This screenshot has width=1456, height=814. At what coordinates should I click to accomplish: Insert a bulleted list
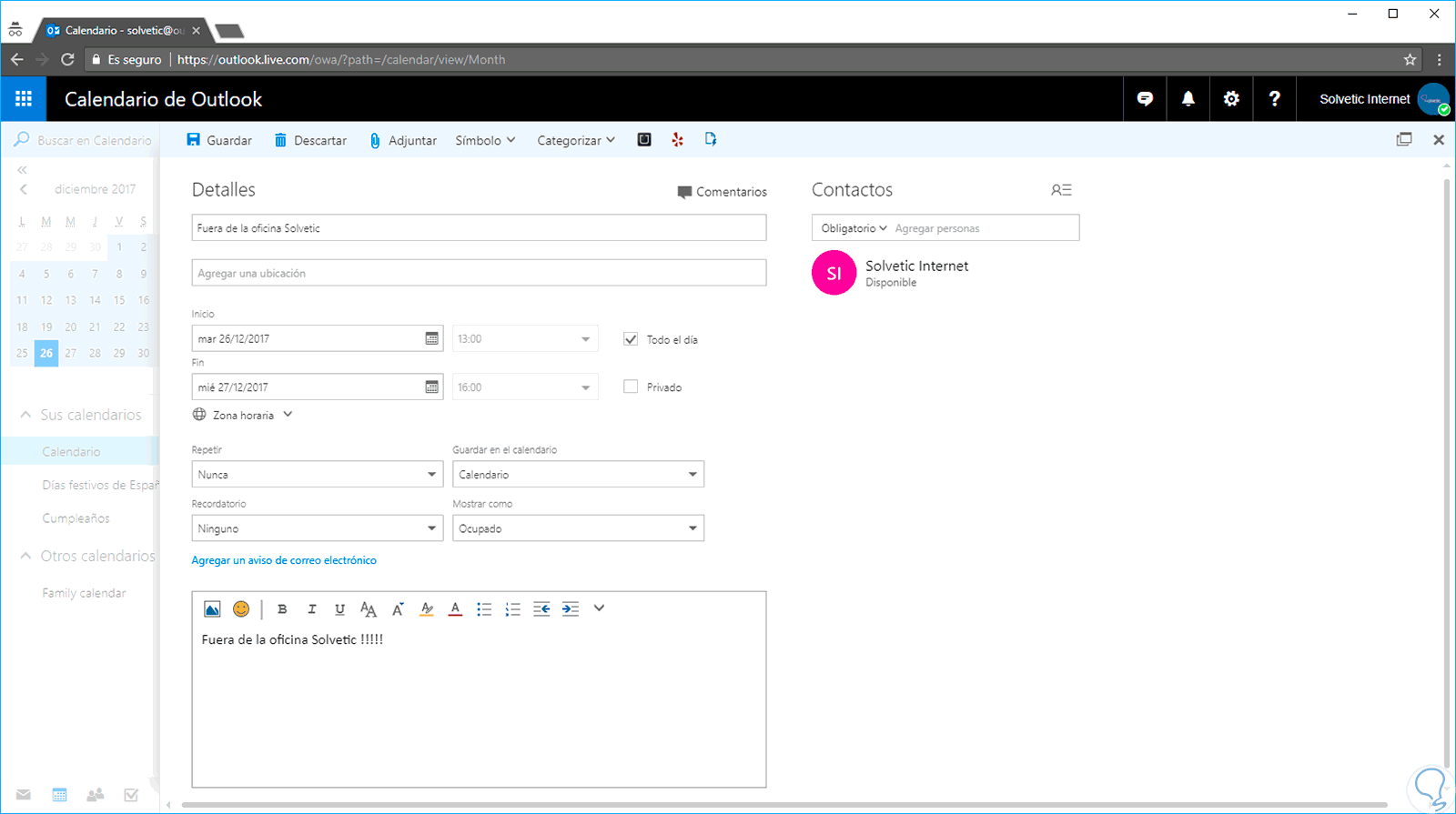pos(484,609)
